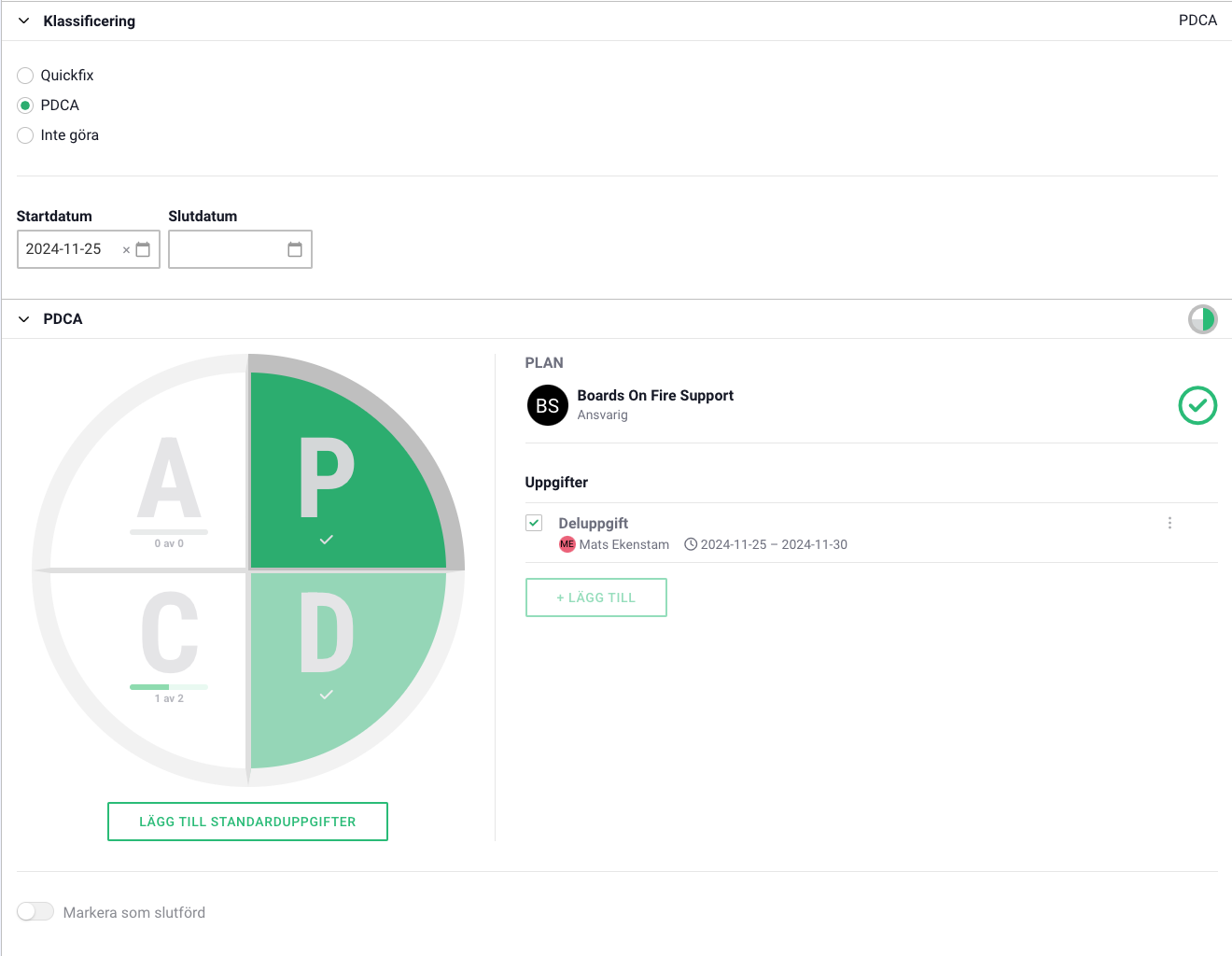The height and width of the screenshot is (956, 1232).
Task: Click the green Plan completed checkmark icon
Action: (x=1197, y=405)
